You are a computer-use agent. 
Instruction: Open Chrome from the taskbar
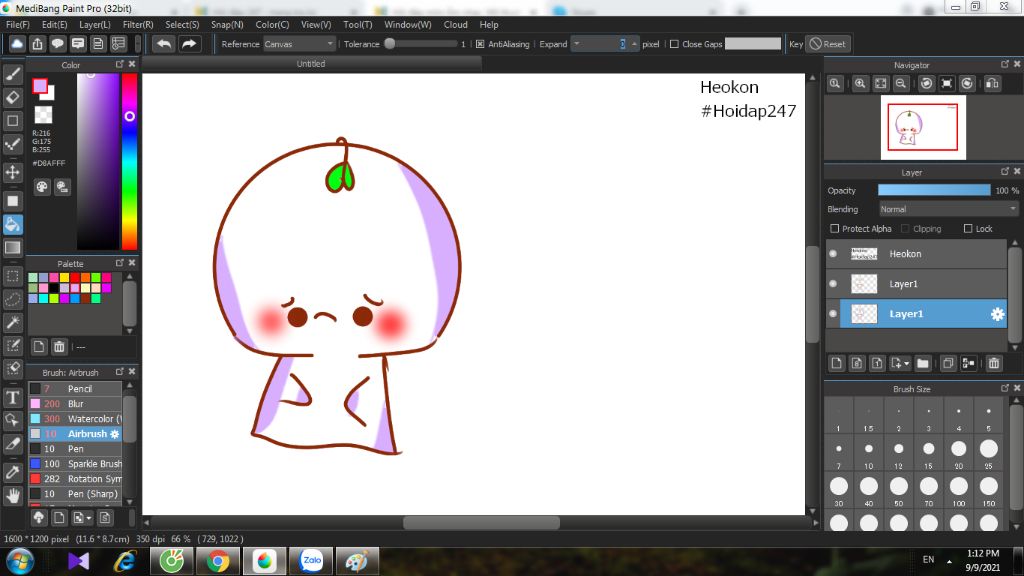point(218,561)
